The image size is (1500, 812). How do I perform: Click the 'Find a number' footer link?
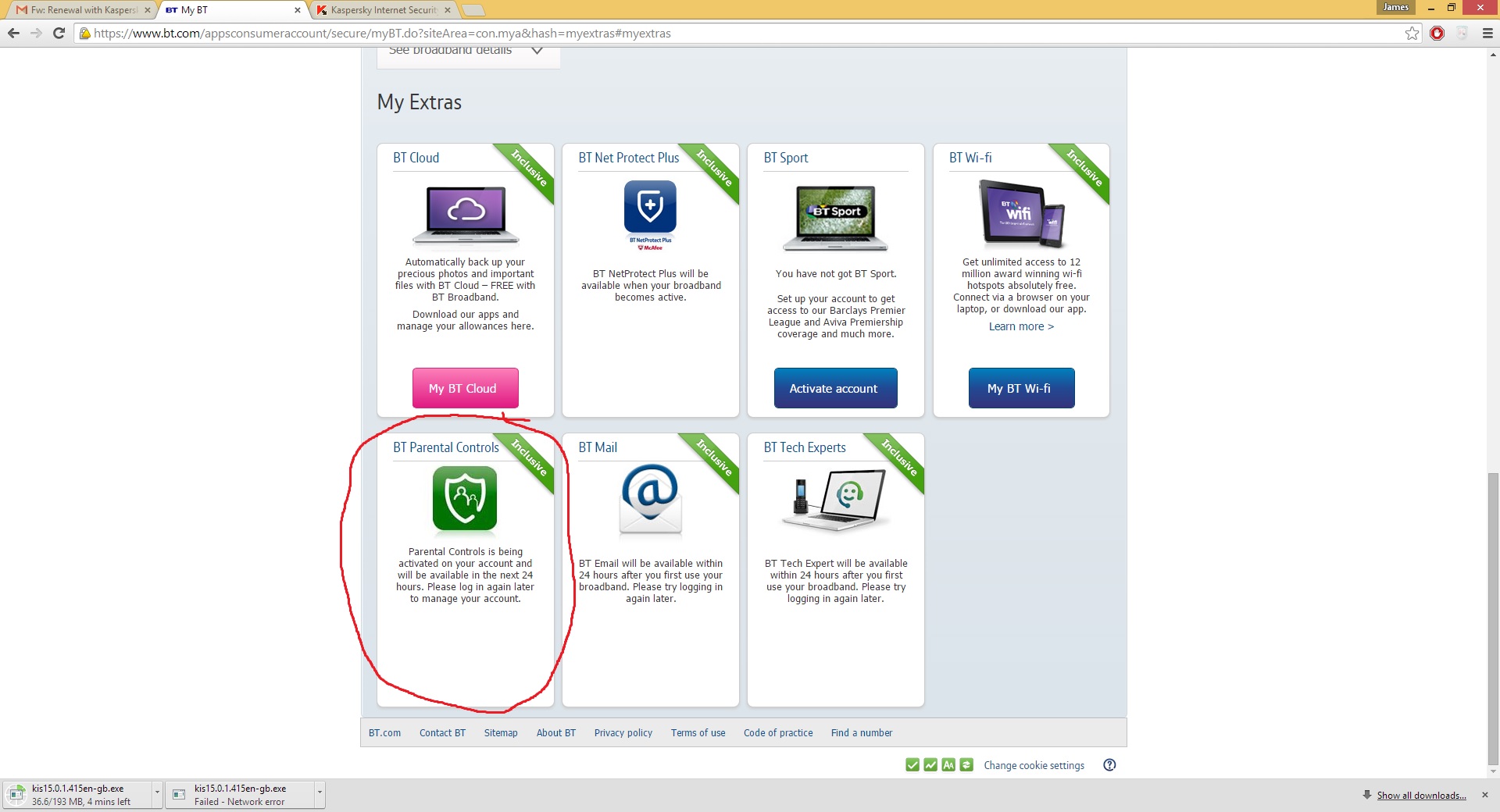pos(862,732)
